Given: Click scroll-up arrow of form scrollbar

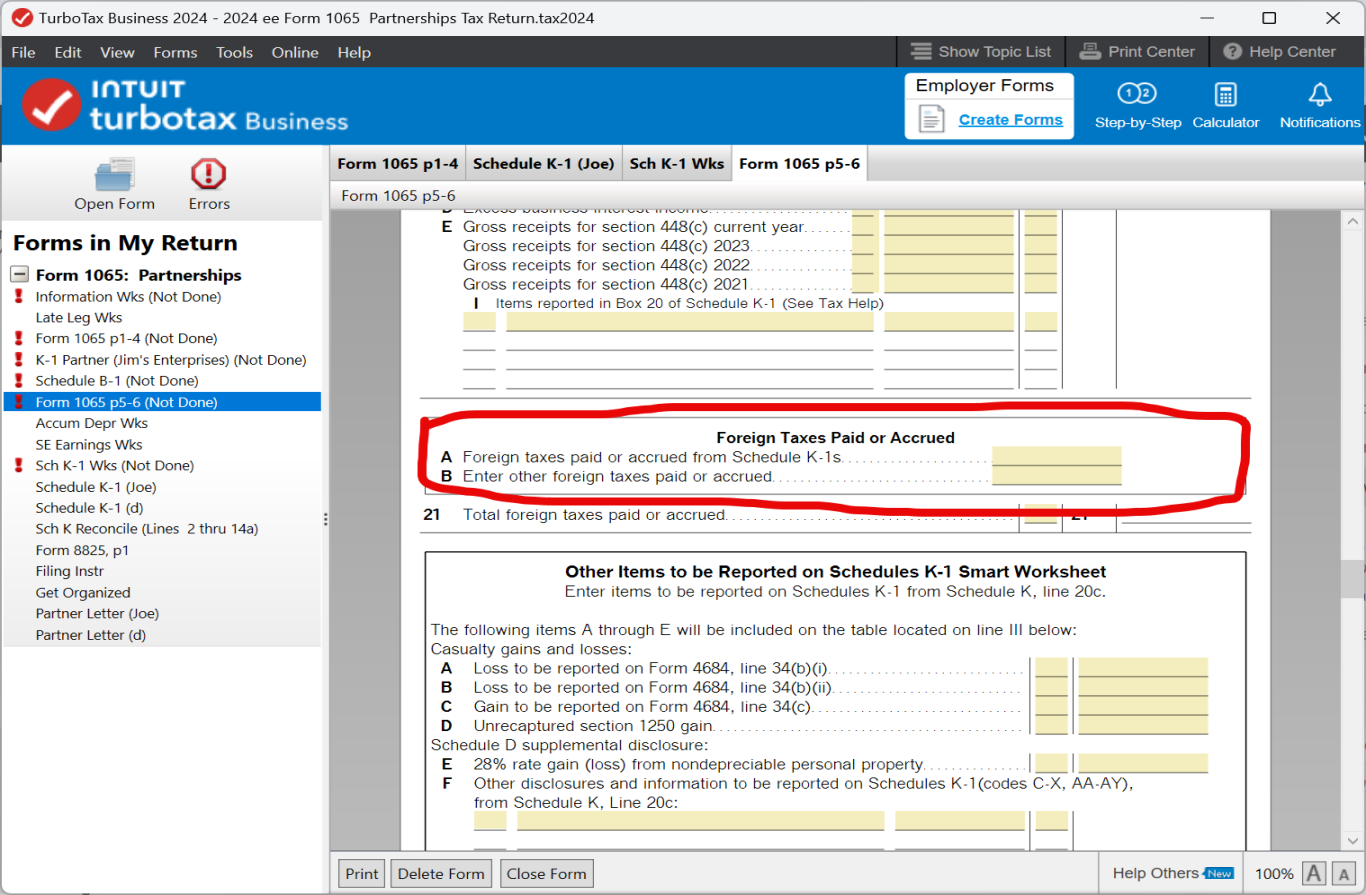Looking at the screenshot, I should pos(1352,221).
